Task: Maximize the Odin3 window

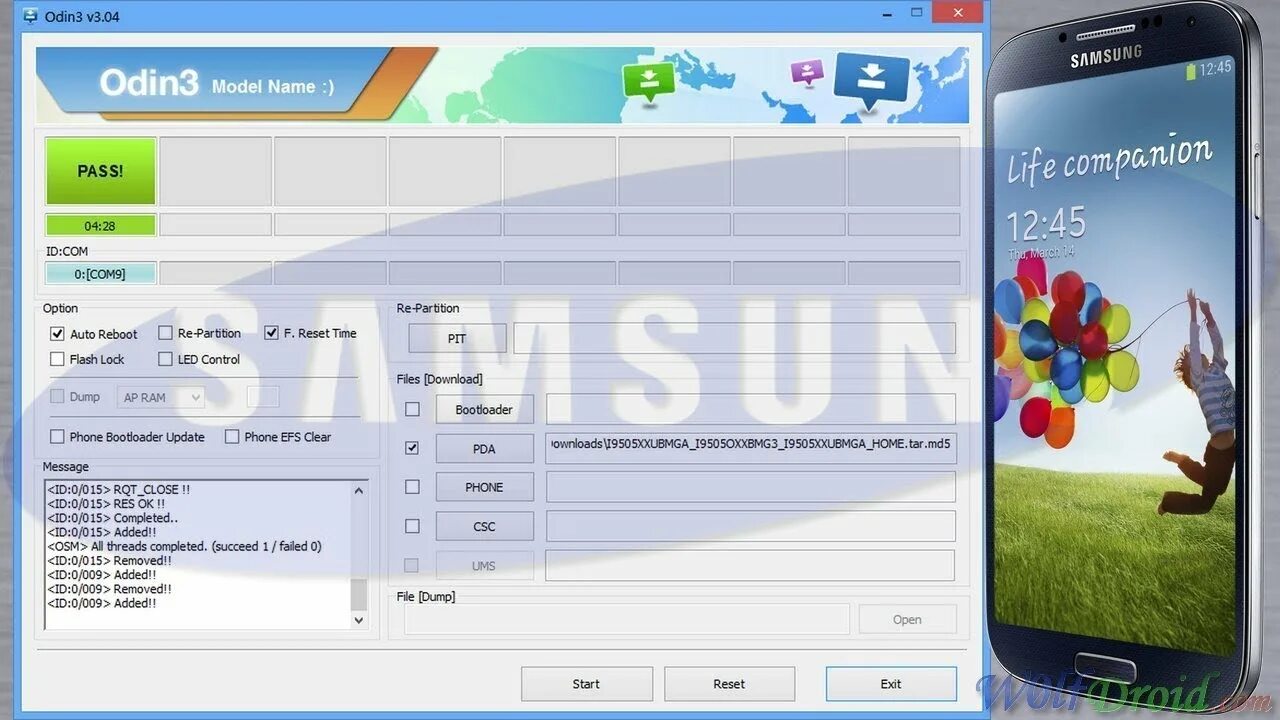Action: click(x=917, y=13)
